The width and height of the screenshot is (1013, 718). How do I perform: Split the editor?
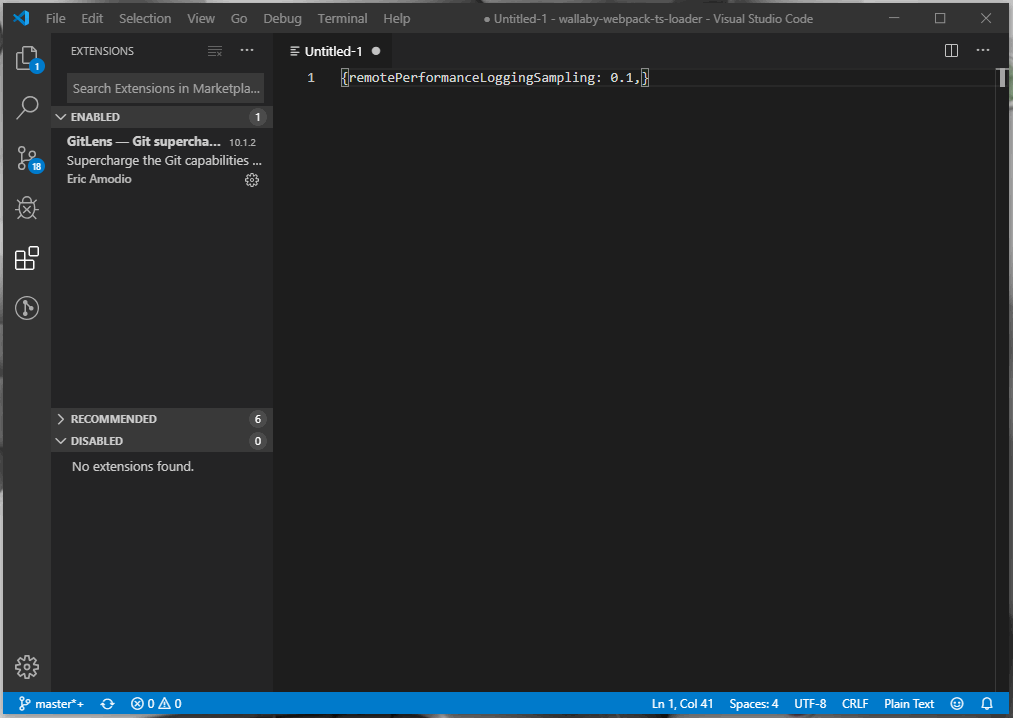950,50
